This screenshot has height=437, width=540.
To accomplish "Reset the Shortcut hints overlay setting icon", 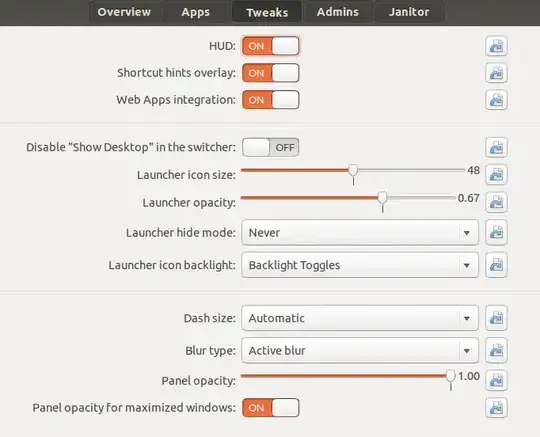I will click(x=496, y=73).
